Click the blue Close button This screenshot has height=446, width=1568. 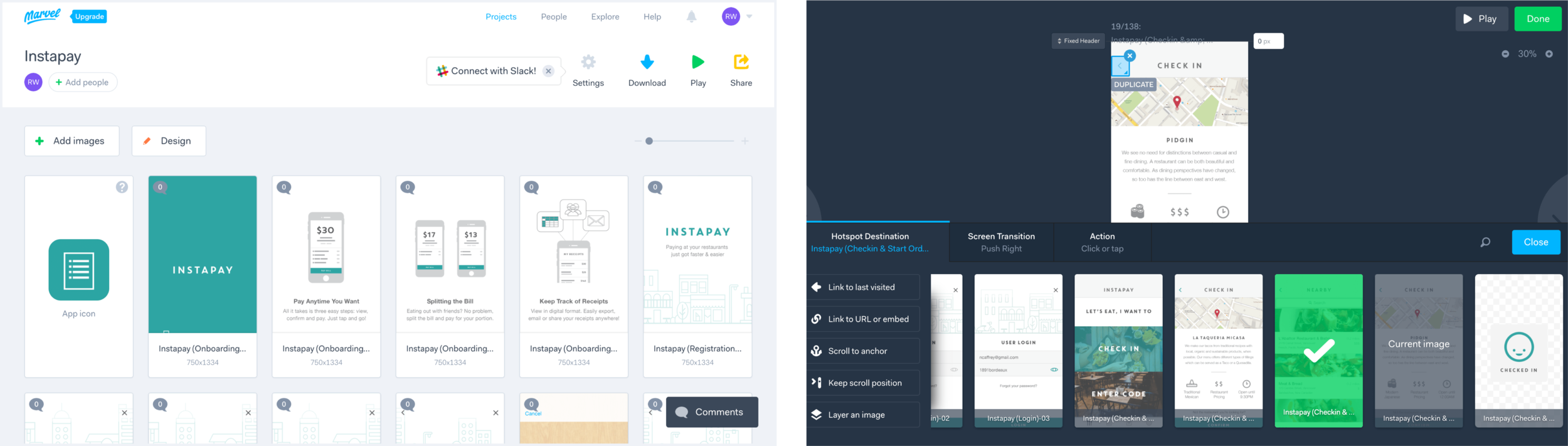[x=1535, y=242]
